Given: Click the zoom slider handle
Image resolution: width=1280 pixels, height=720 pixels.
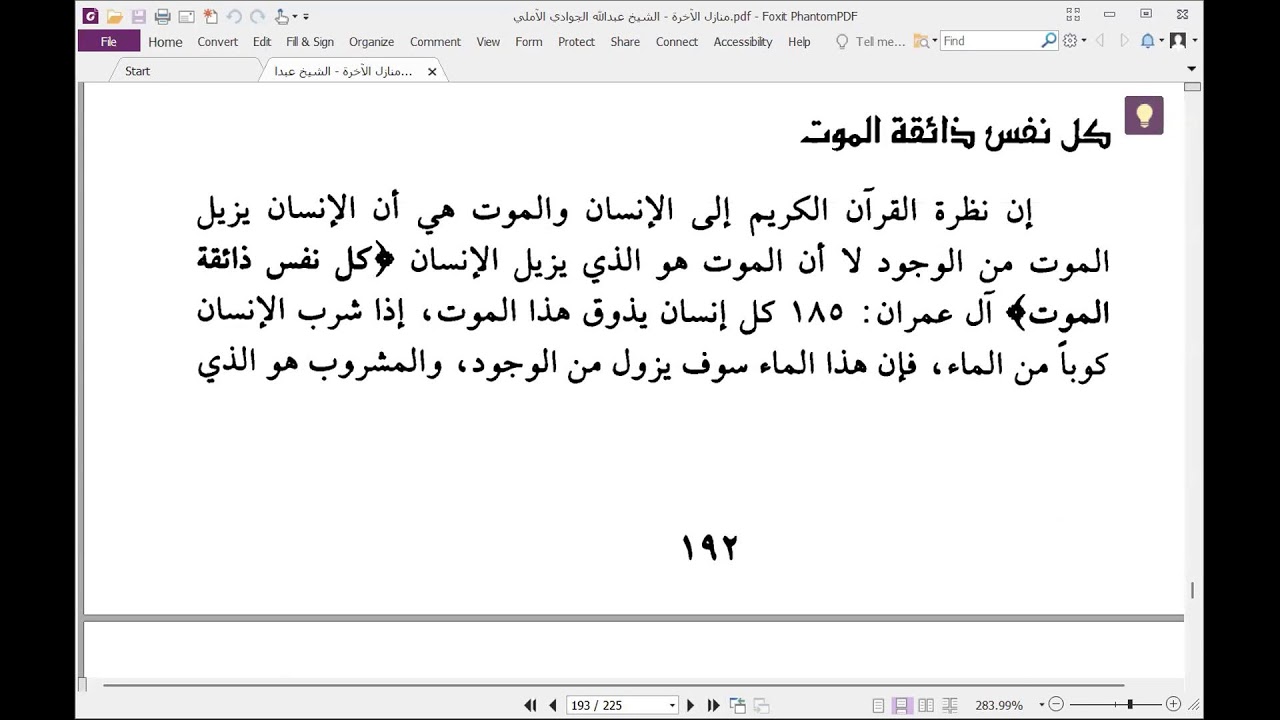Looking at the screenshot, I should tap(1130, 705).
